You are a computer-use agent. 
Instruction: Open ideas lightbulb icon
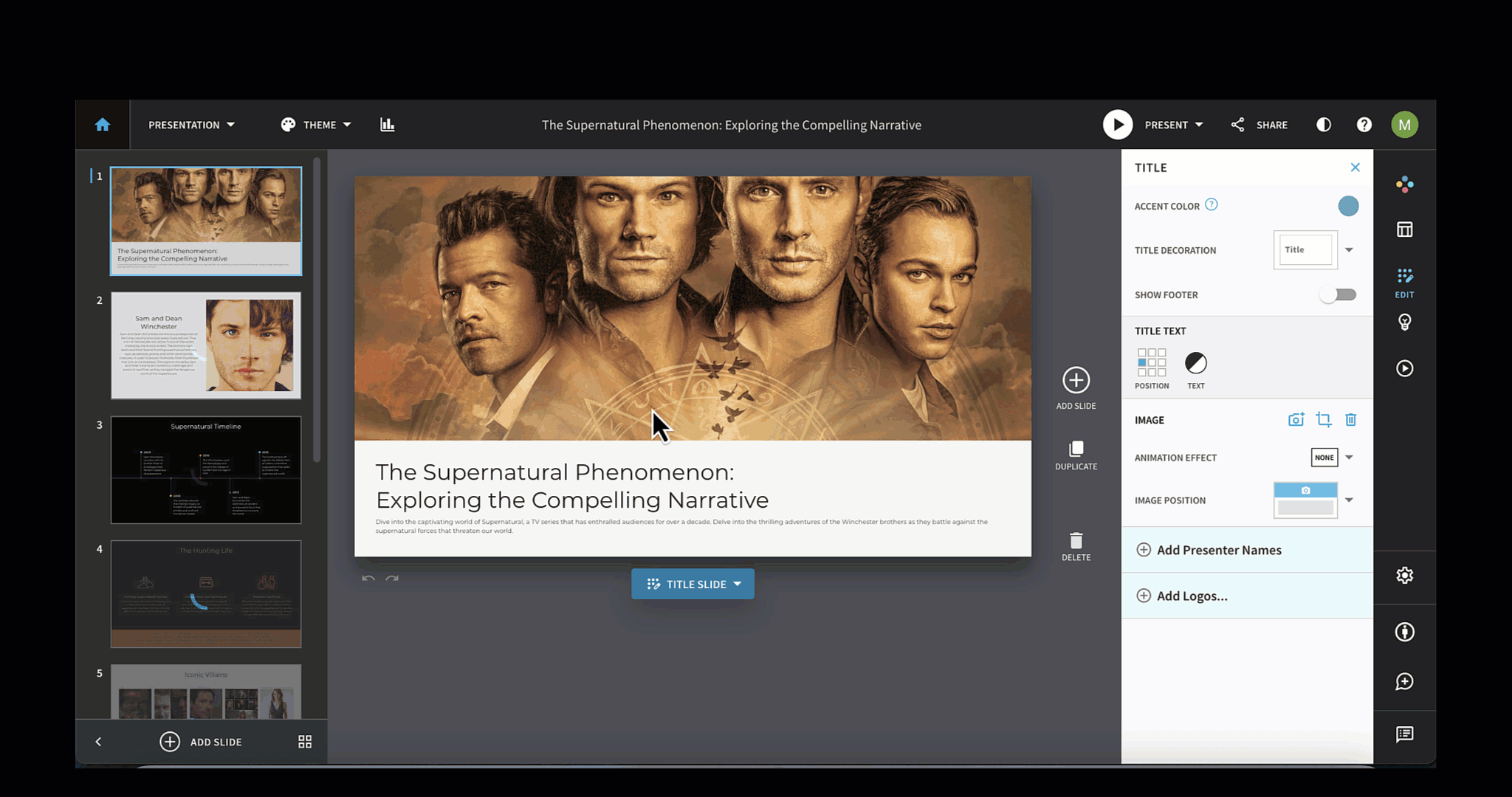click(1405, 322)
